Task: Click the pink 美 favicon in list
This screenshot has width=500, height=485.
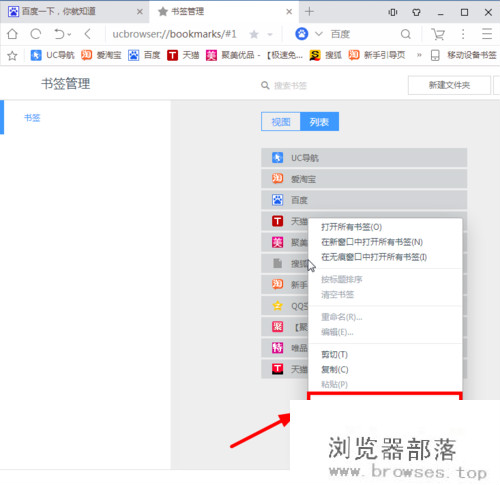Action: tap(277, 242)
